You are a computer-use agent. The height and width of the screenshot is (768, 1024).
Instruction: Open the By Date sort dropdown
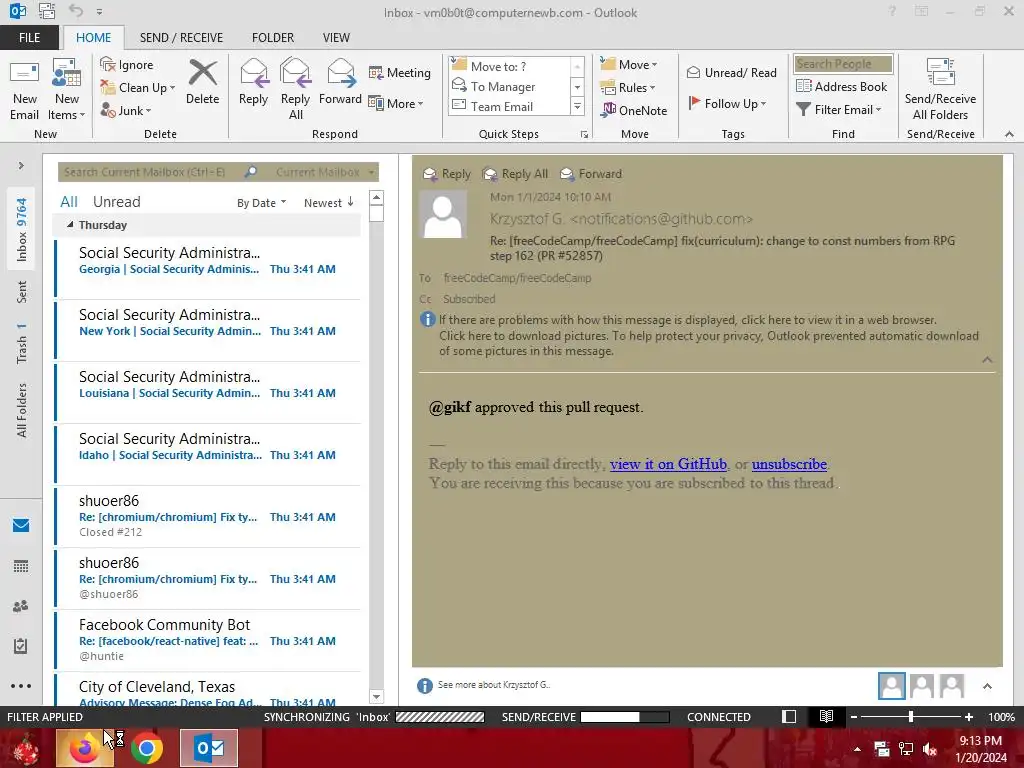click(x=261, y=203)
